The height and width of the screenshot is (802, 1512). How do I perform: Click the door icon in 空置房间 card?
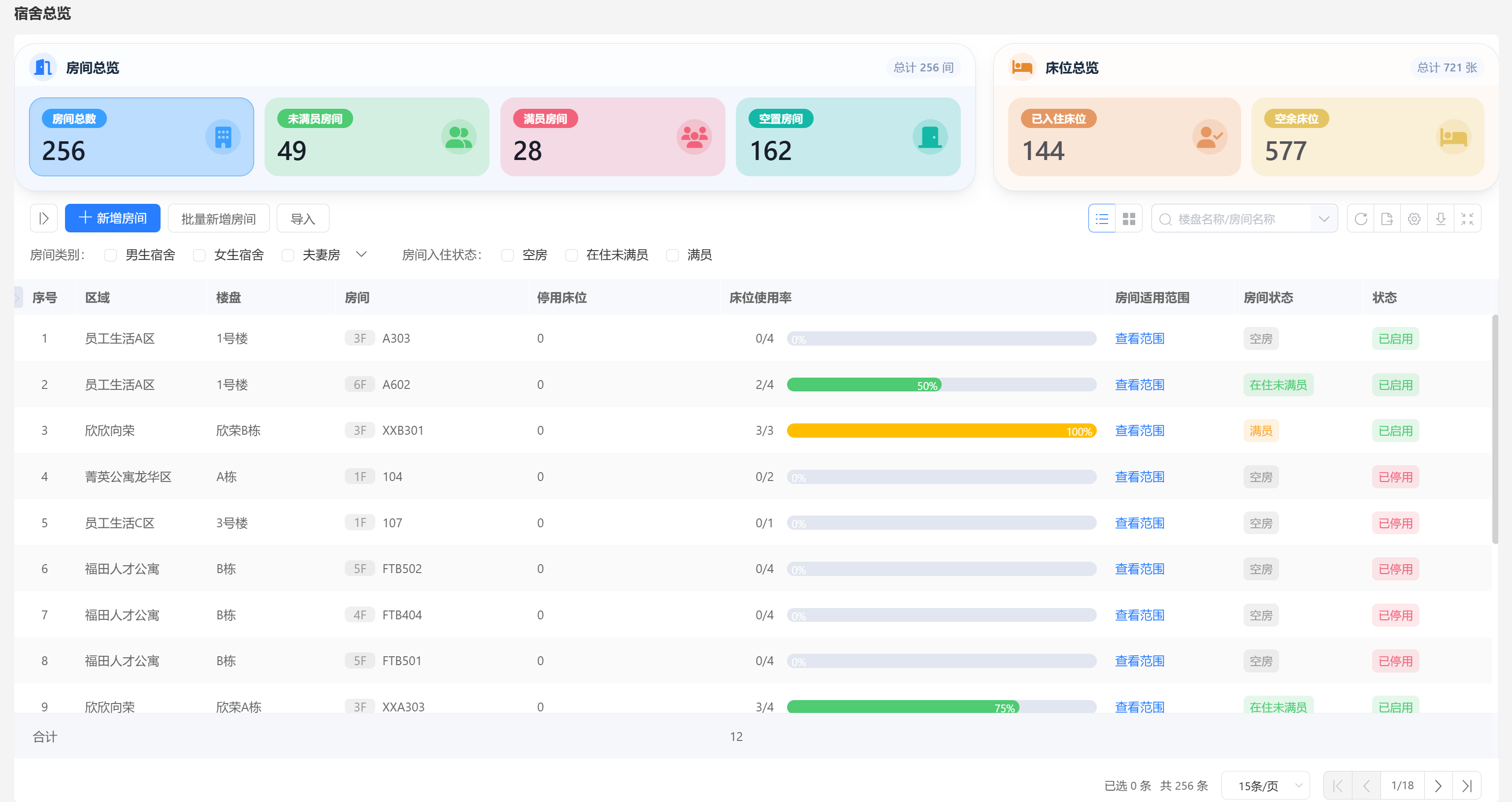pyautogui.click(x=930, y=137)
